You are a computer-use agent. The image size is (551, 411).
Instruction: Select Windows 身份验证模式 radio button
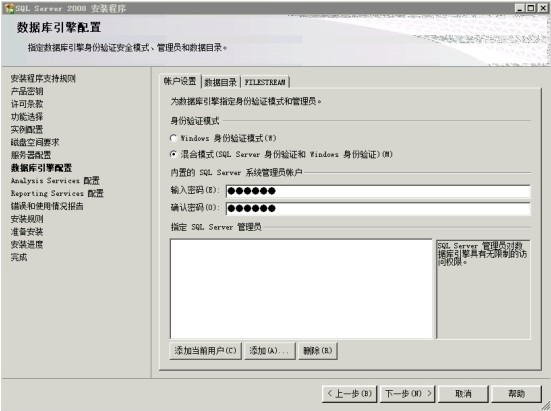(173, 138)
